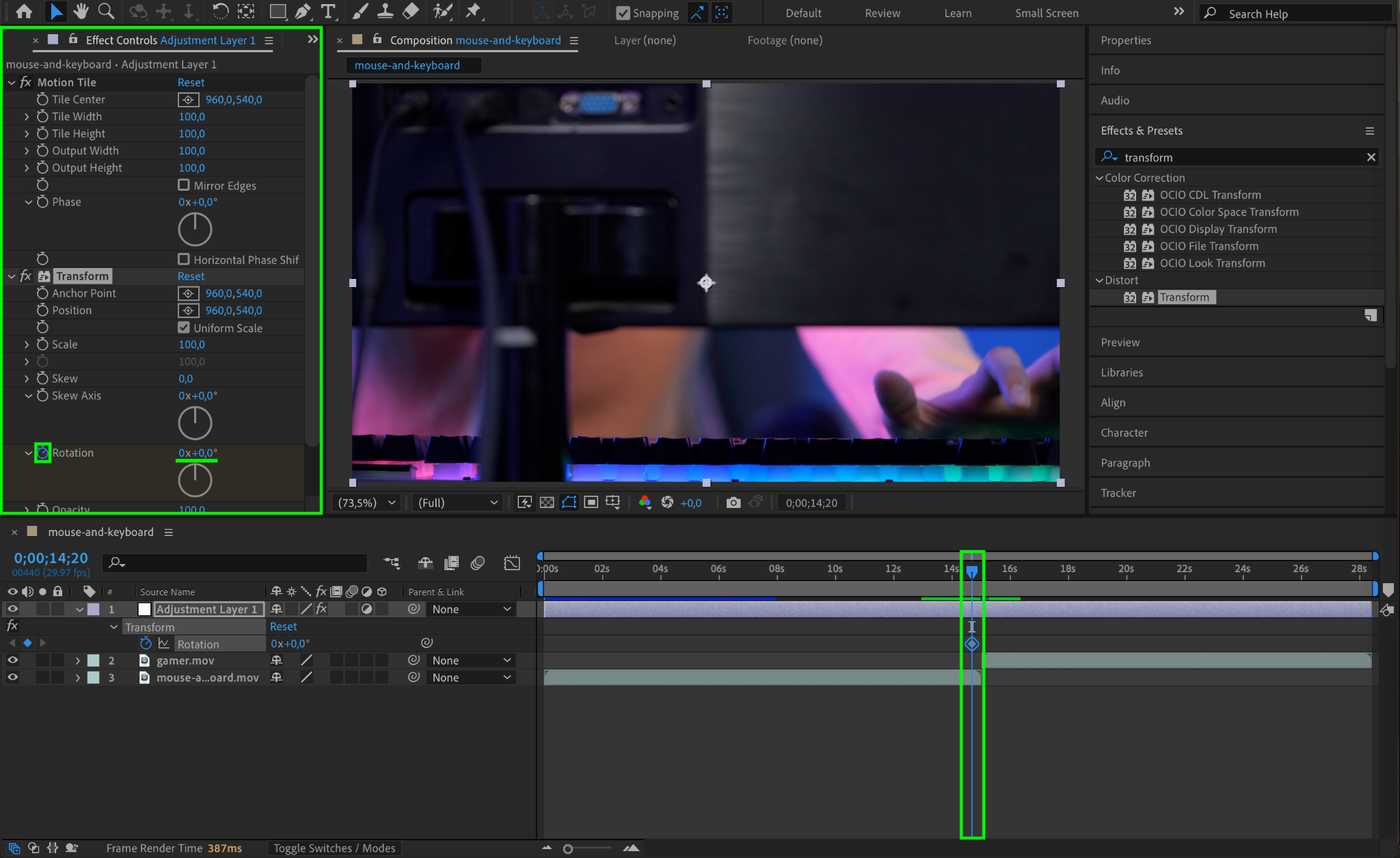Hide the gamer.mov layer
Viewport: 1400px width, 858px height.
pyautogui.click(x=12, y=660)
